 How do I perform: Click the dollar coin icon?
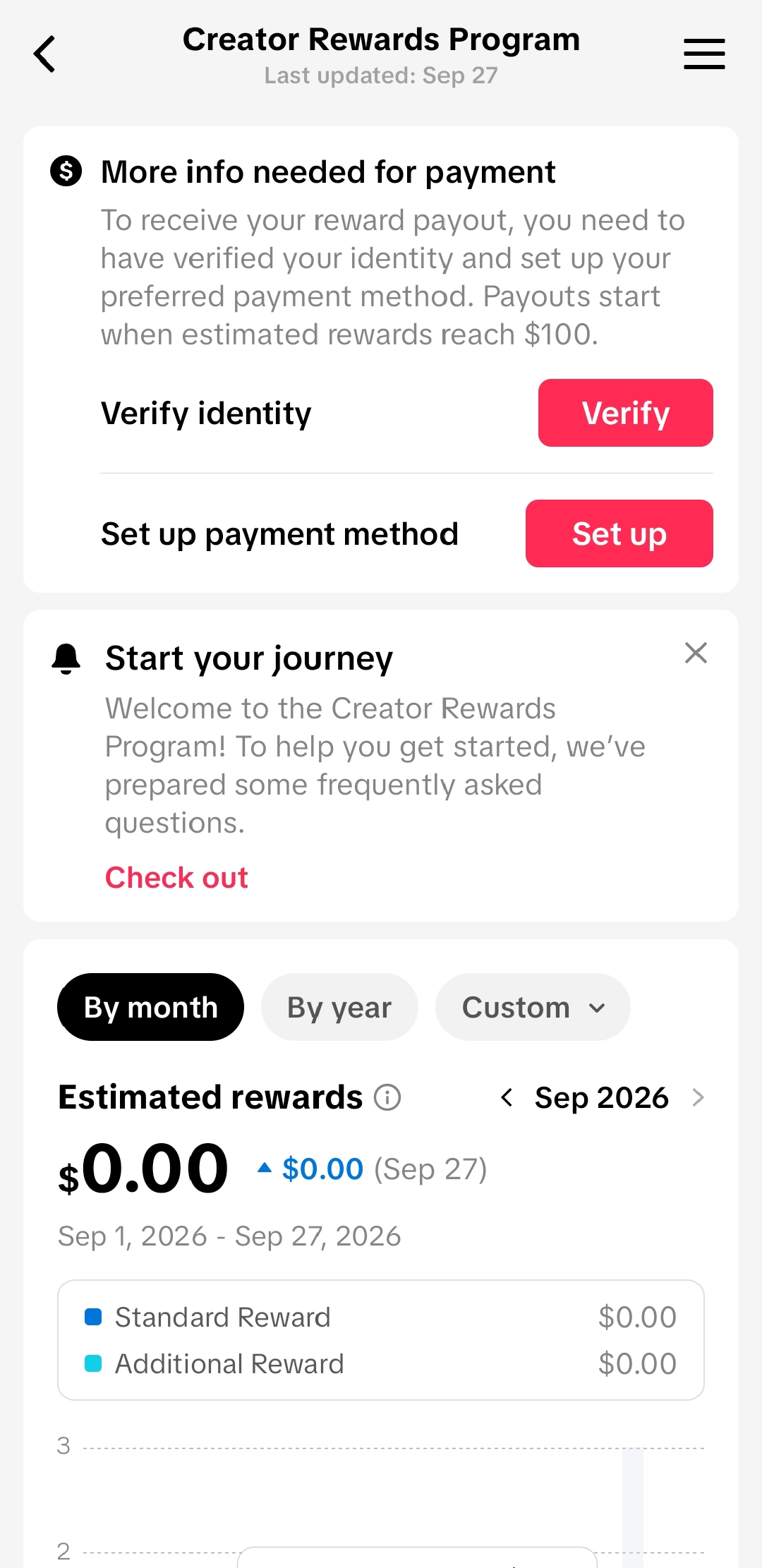(x=66, y=171)
